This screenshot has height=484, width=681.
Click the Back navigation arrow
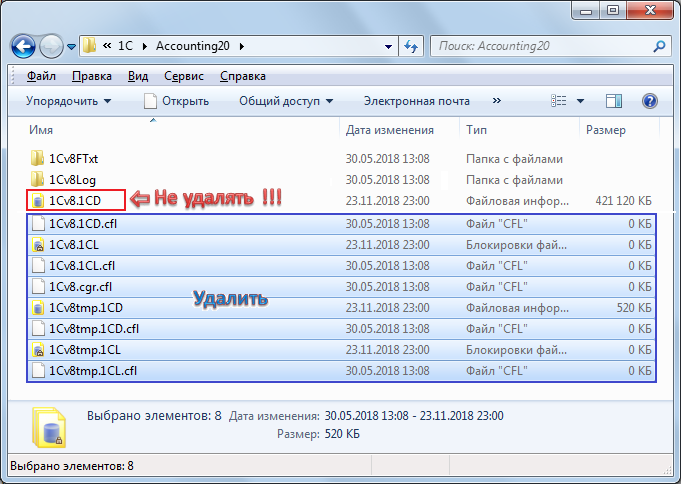coord(23,46)
